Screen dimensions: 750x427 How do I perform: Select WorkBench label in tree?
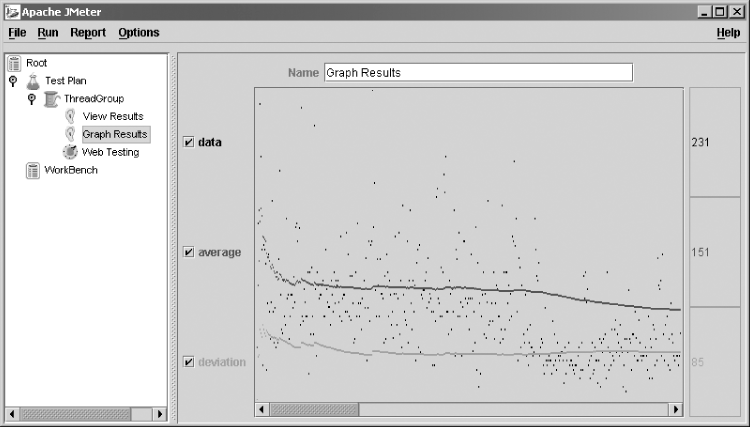click(x=71, y=170)
